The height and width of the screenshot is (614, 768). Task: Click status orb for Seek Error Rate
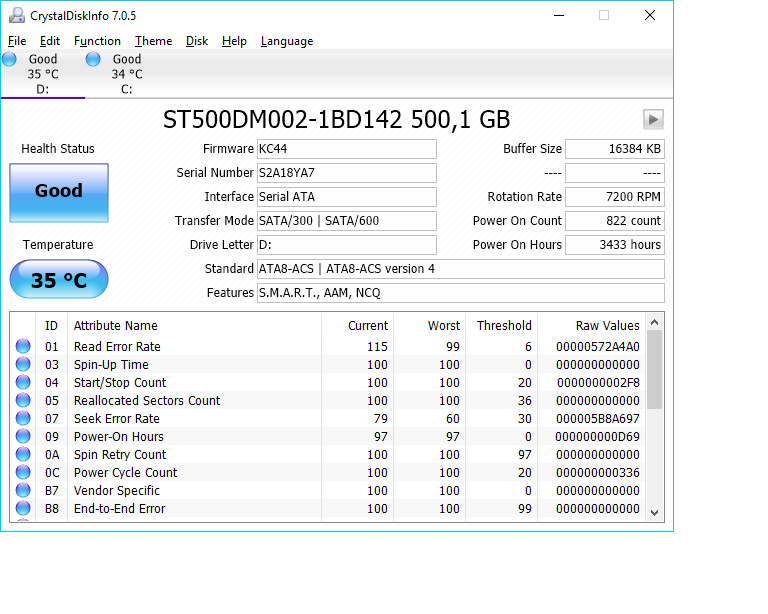click(x=23, y=418)
